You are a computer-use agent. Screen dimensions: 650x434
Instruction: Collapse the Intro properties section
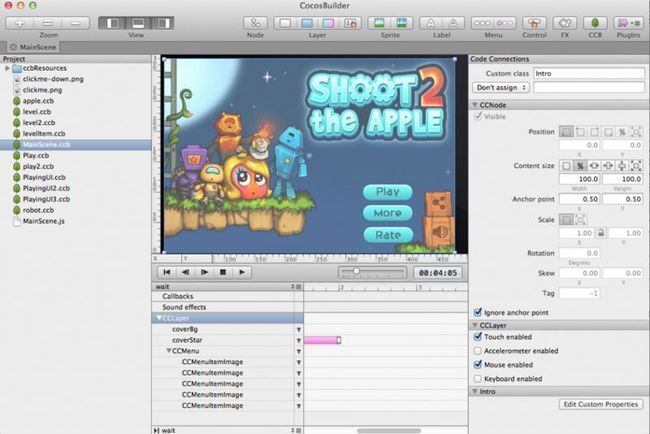click(x=475, y=391)
